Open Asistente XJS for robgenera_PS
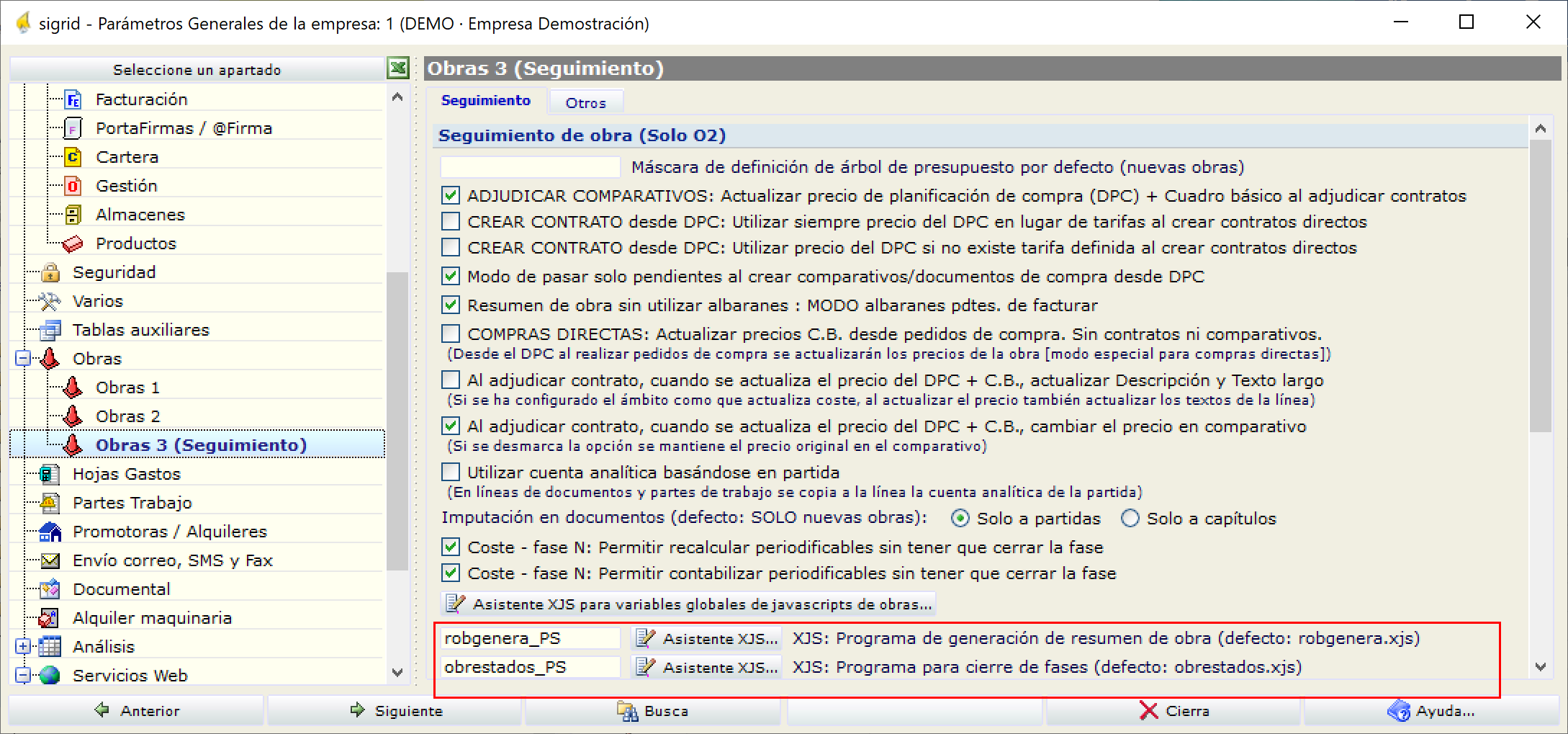Image resolution: width=1568 pixels, height=734 pixels. tap(706, 638)
